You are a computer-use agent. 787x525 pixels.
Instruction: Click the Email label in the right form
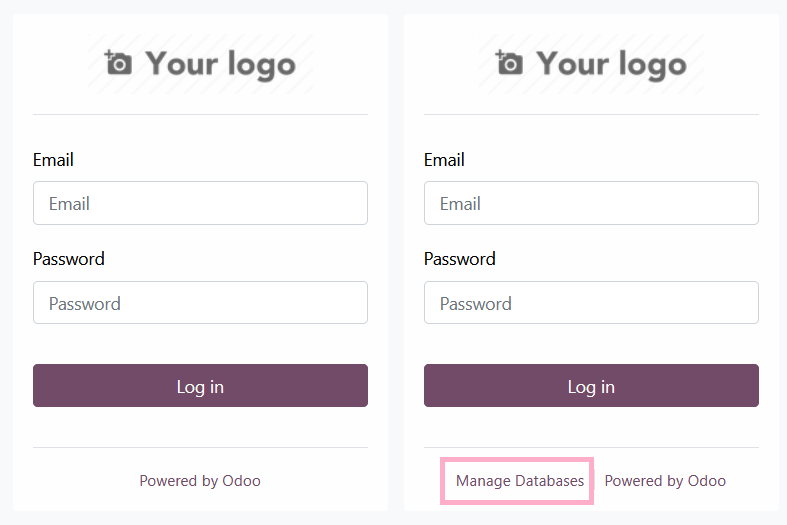tap(444, 160)
